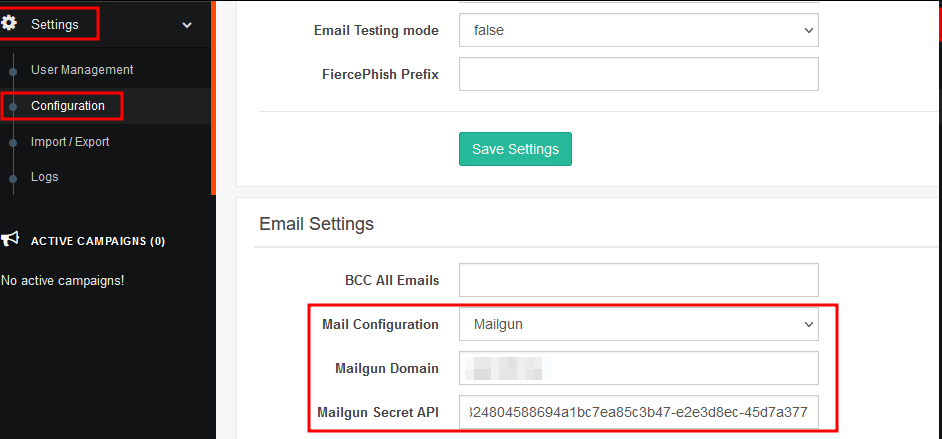
Task: Focus the FiercePhish Prefix field
Action: [638, 74]
